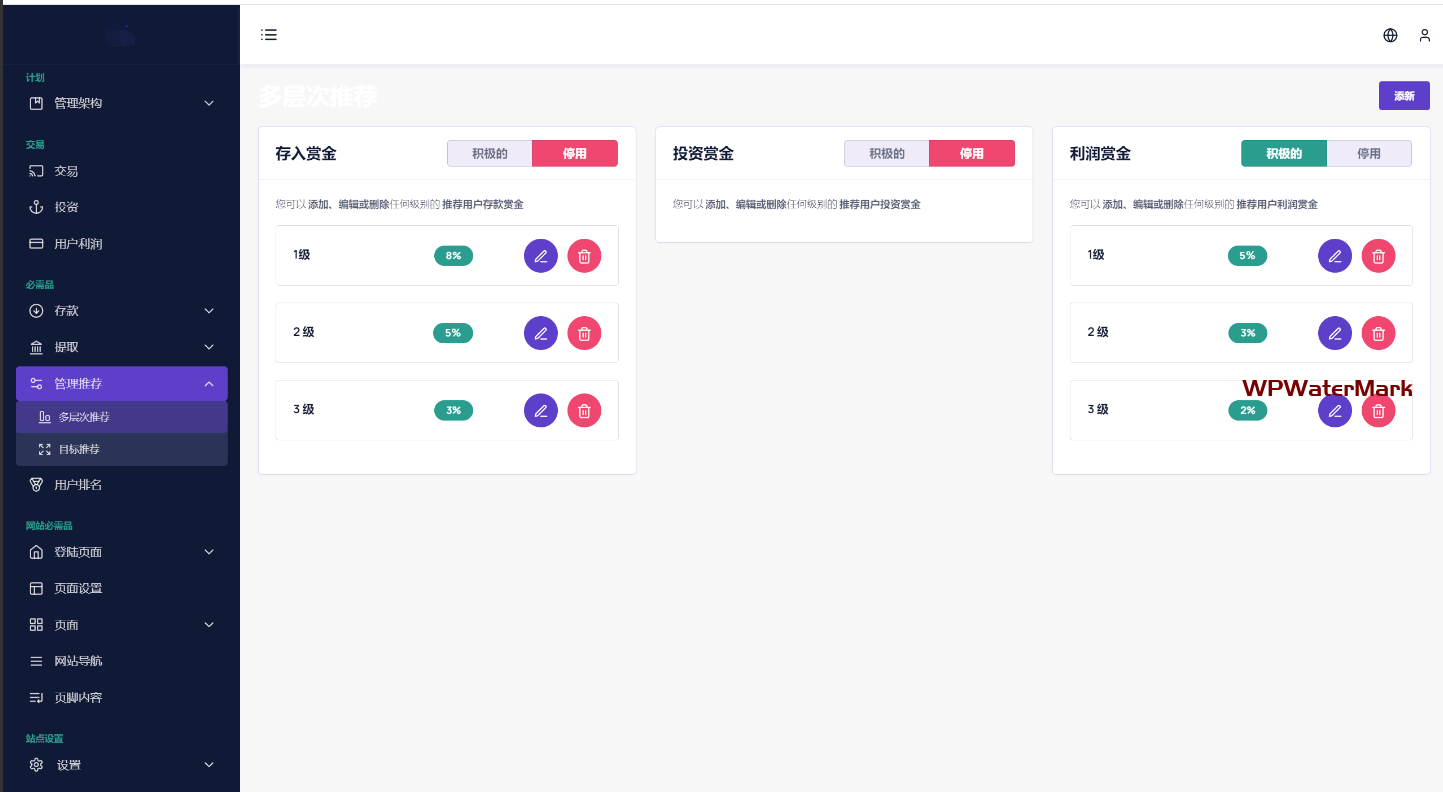1443x792 pixels.
Task: Open the 目标推荐 submenu item
Action: tap(79, 450)
